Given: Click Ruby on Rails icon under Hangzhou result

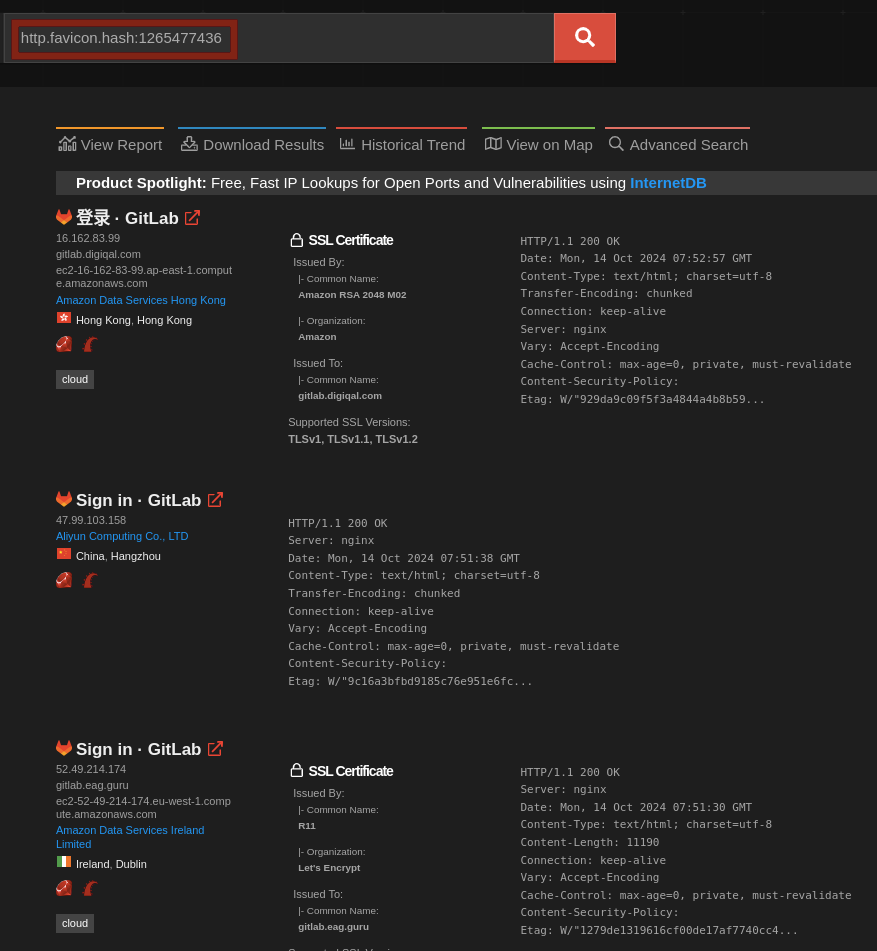Looking at the screenshot, I should 90,580.
